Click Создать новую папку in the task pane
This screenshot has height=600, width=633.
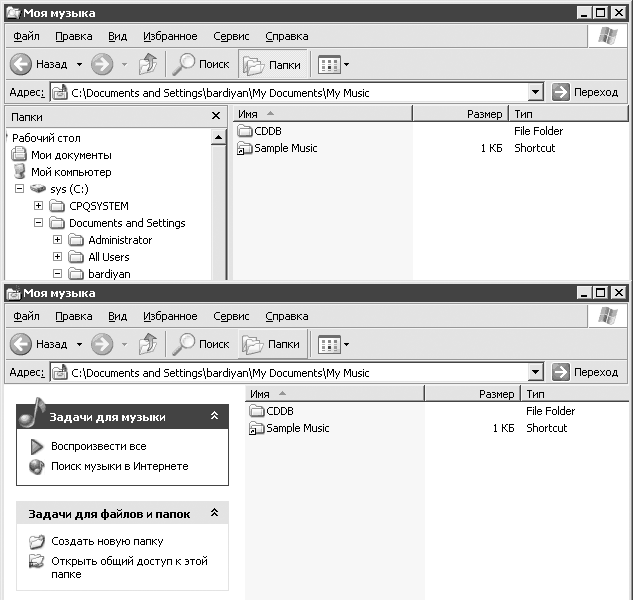pyautogui.click(x=106, y=541)
